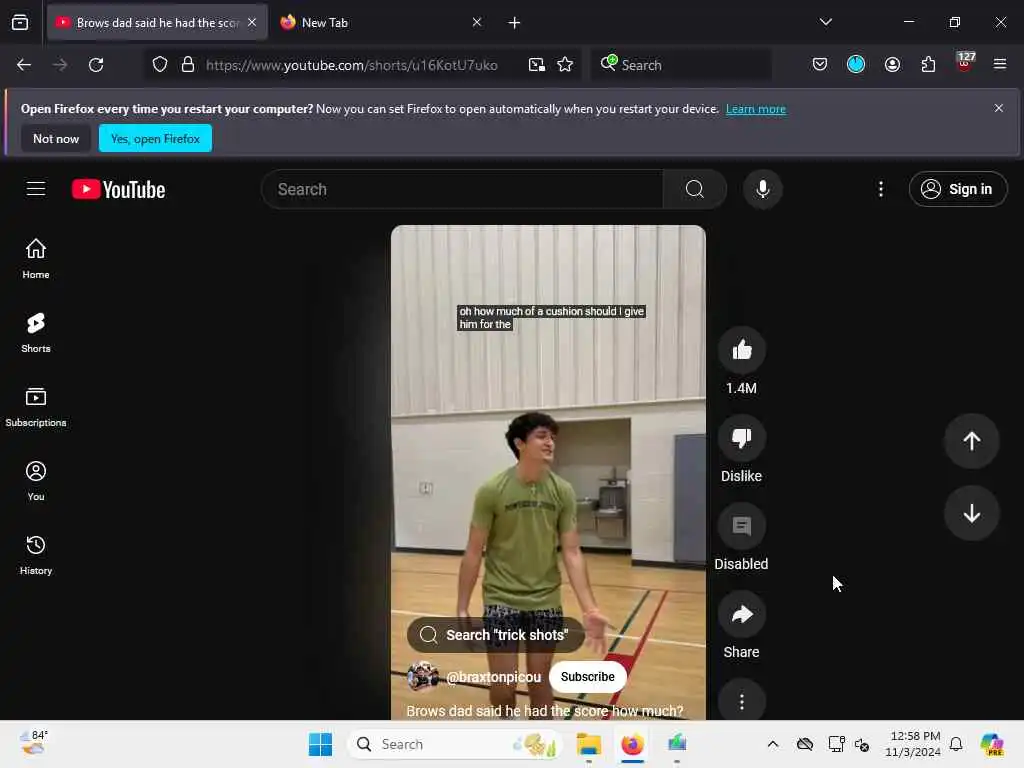
Task: Open notification bell in taskbar
Action: pos(955,744)
